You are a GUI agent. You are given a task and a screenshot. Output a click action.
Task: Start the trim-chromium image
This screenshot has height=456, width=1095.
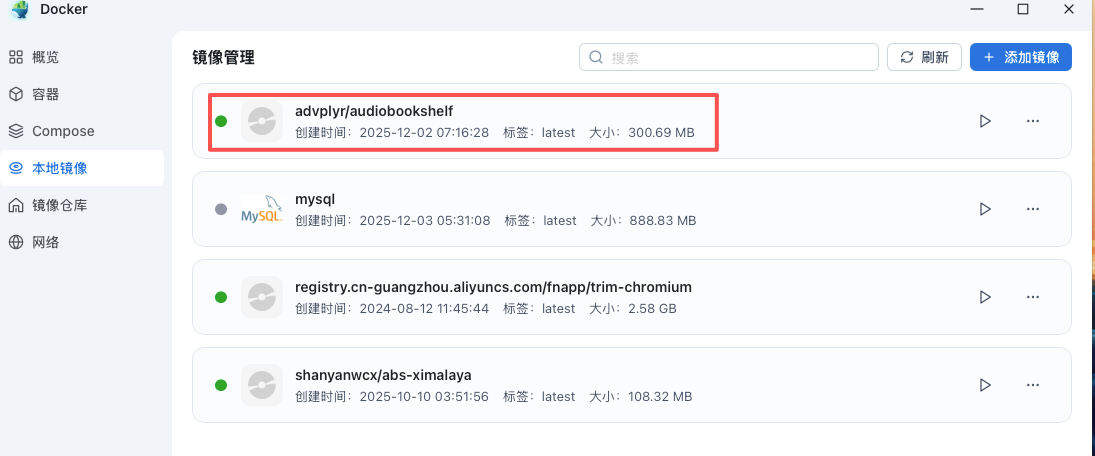click(985, 297)
